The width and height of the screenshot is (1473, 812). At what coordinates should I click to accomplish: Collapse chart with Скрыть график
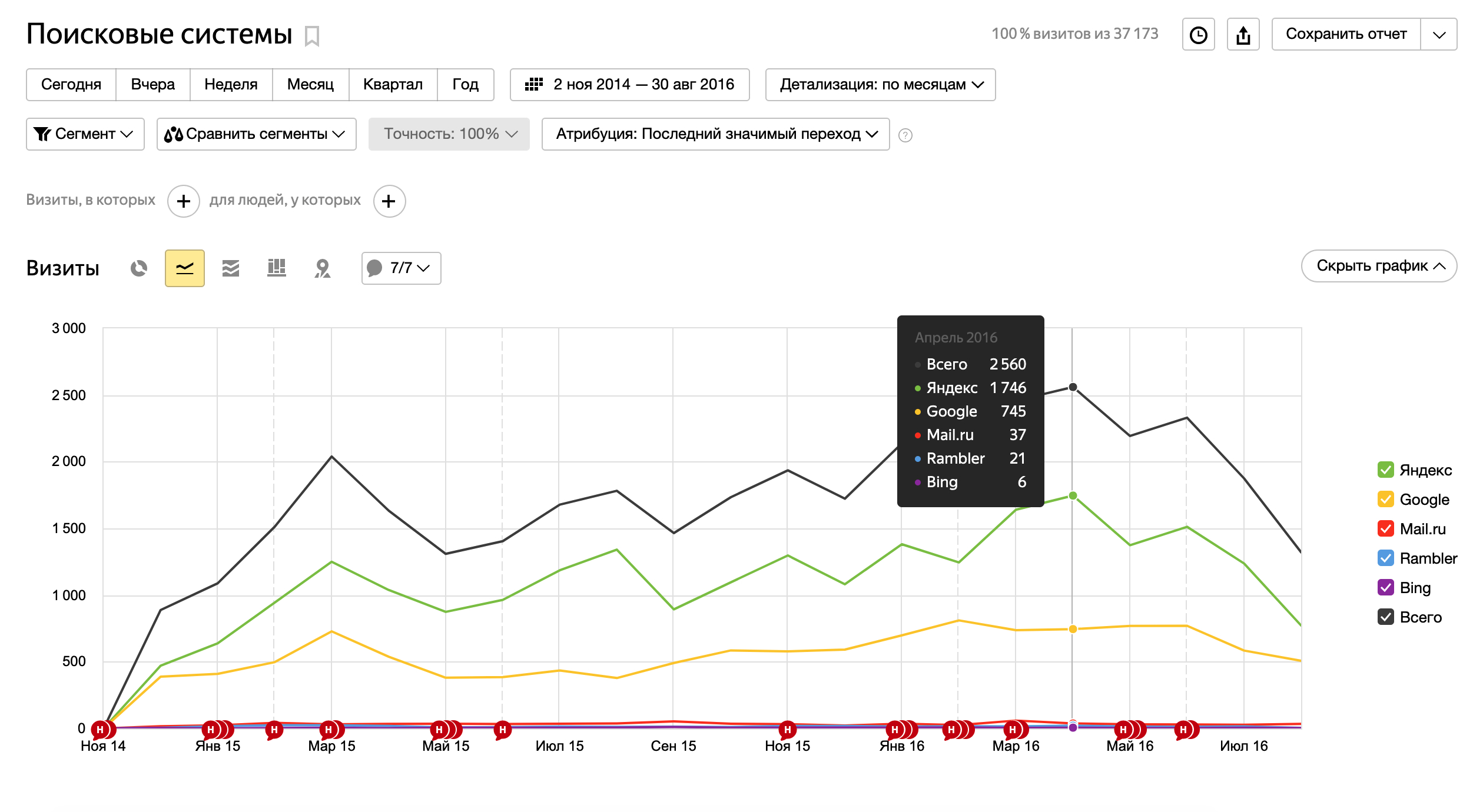pos(1378,266)
